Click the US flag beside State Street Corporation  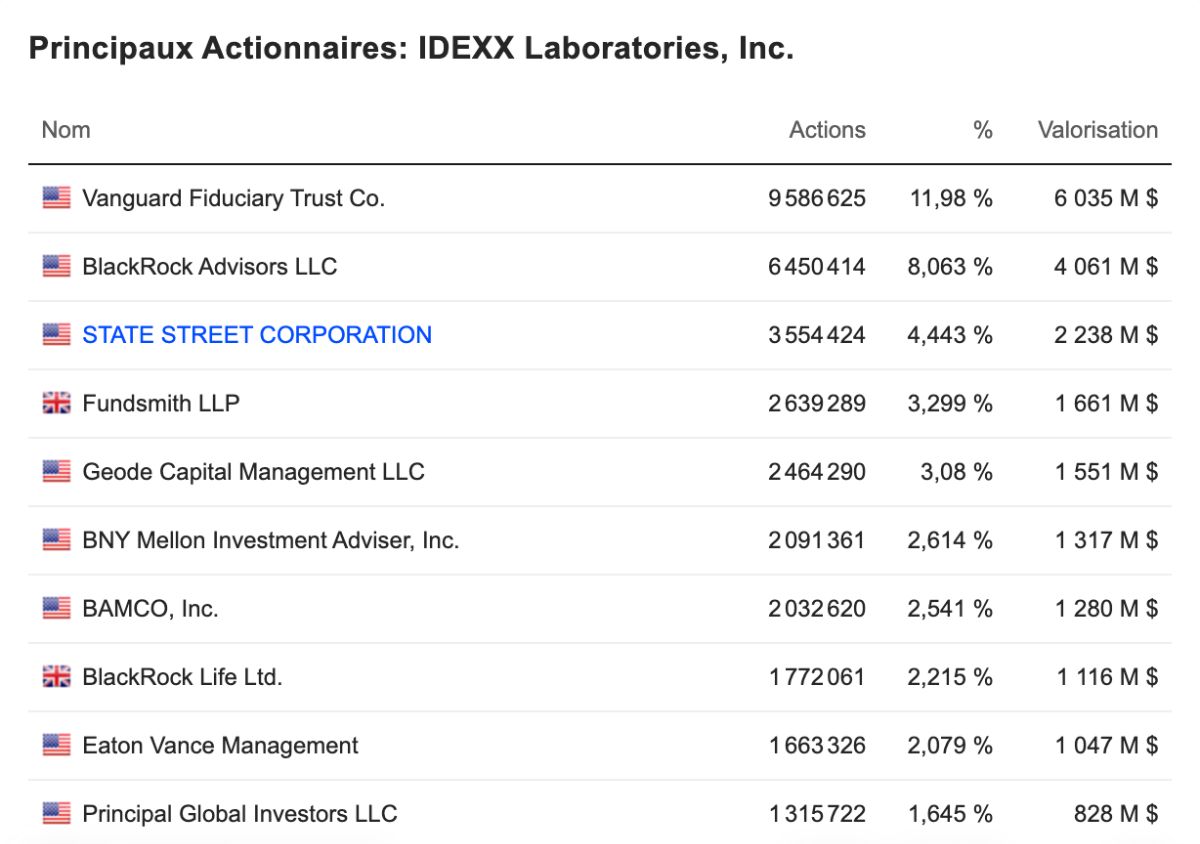tap(56, 334)
